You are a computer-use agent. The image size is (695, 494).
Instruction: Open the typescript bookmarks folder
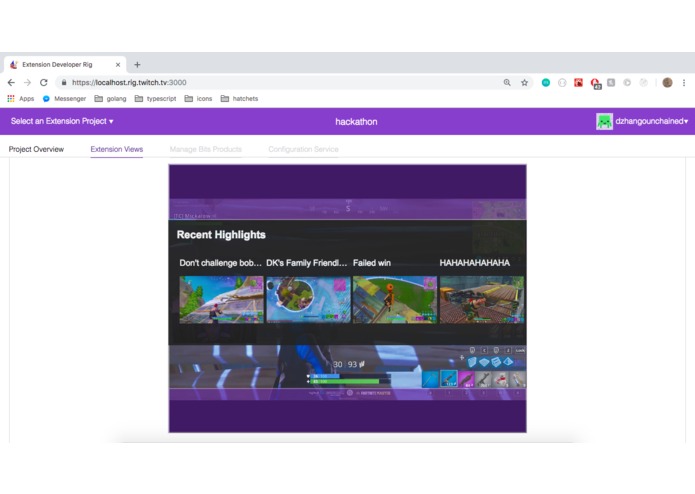(156, 98)
